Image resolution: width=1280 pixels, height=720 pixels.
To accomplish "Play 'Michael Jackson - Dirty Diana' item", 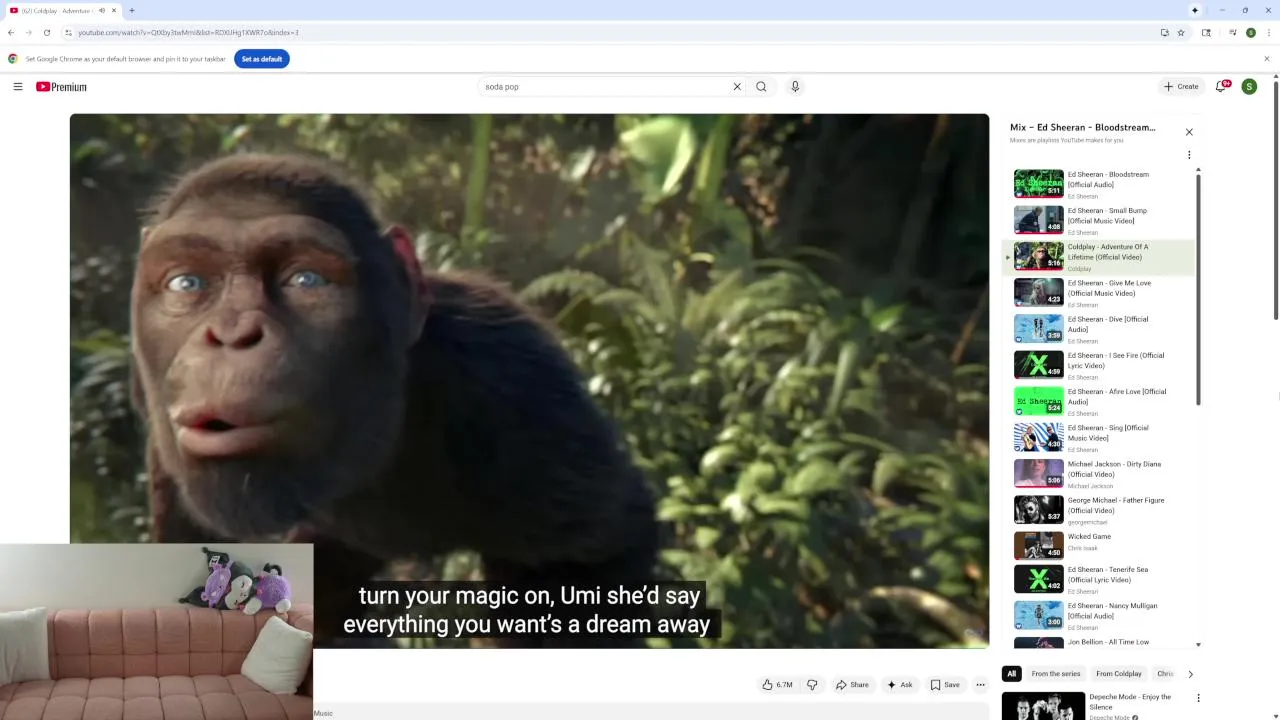I will (x=1100, y=474).
